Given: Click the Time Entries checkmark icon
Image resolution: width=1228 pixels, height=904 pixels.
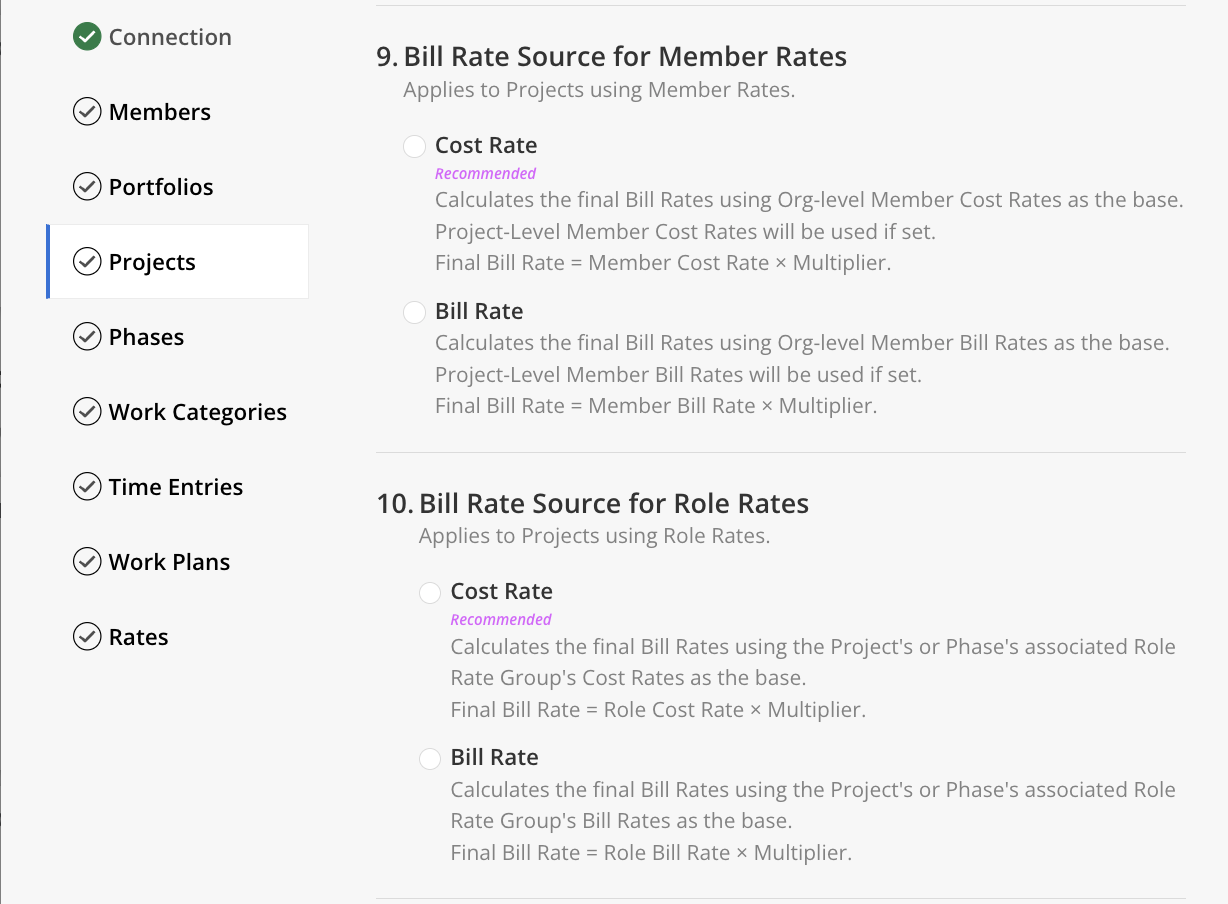Looking at the screenshot, I should [x=87, y=487].
